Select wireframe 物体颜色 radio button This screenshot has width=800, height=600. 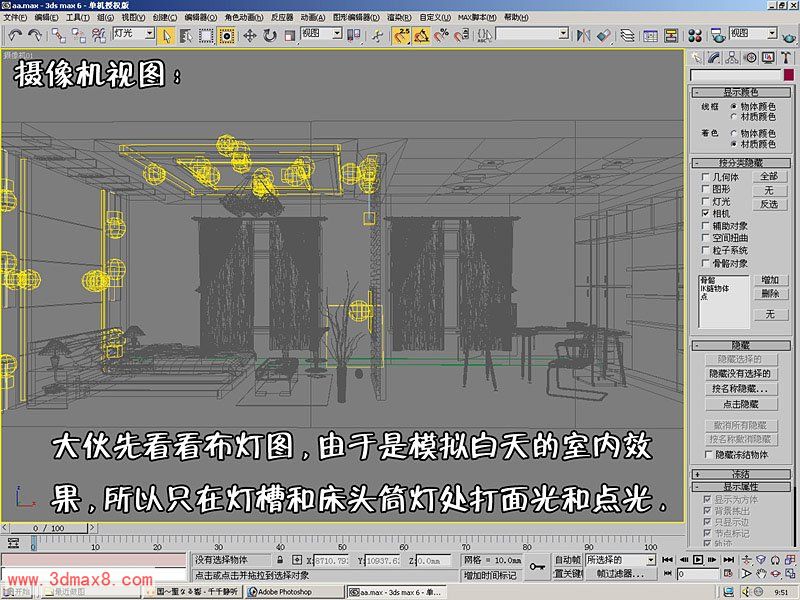click(x=734, y=106)
